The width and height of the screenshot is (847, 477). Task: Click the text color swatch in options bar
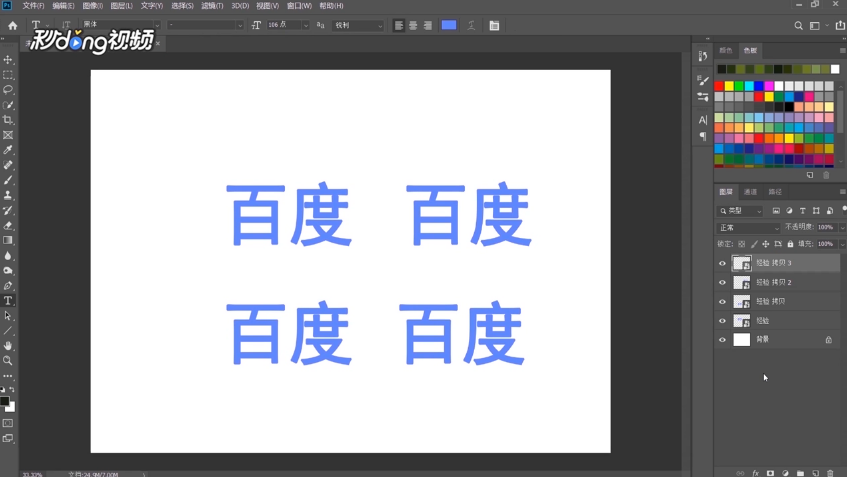[x=449, y=25]
